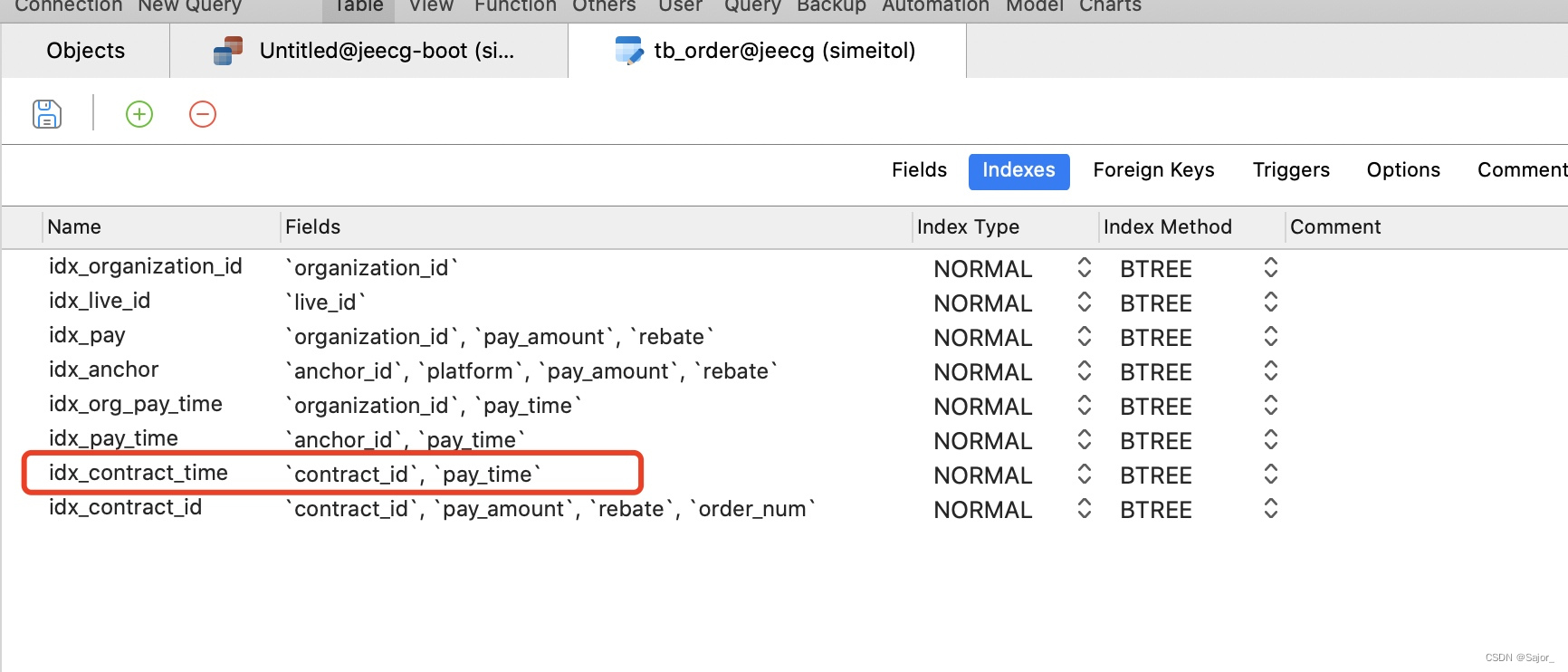
Task: Switch to the Fields tab
Action: click(x=919, y=170)
